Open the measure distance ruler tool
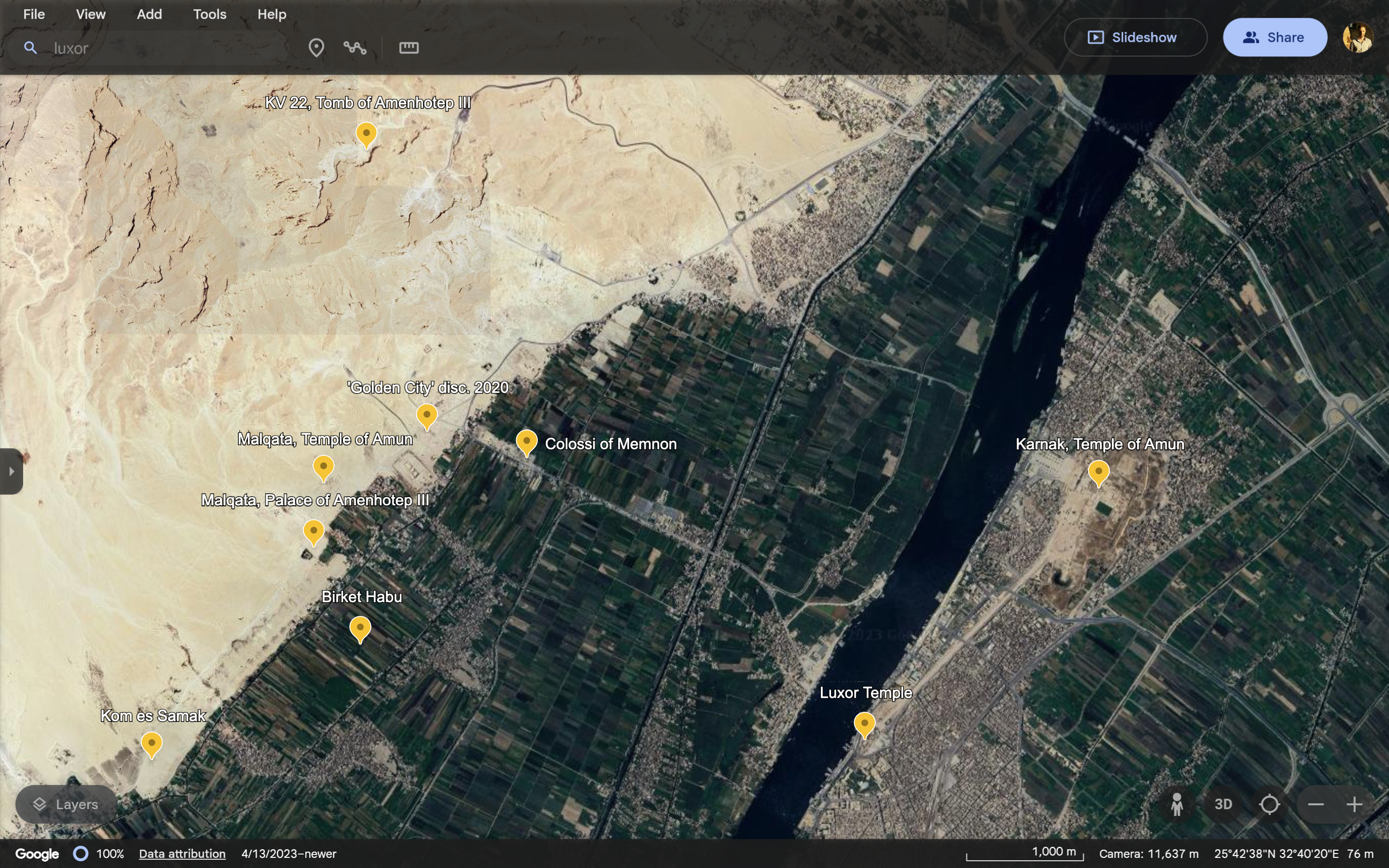The width and height of the screenshot is (1389, 868). pyautogui.click(x=409, y=48)
